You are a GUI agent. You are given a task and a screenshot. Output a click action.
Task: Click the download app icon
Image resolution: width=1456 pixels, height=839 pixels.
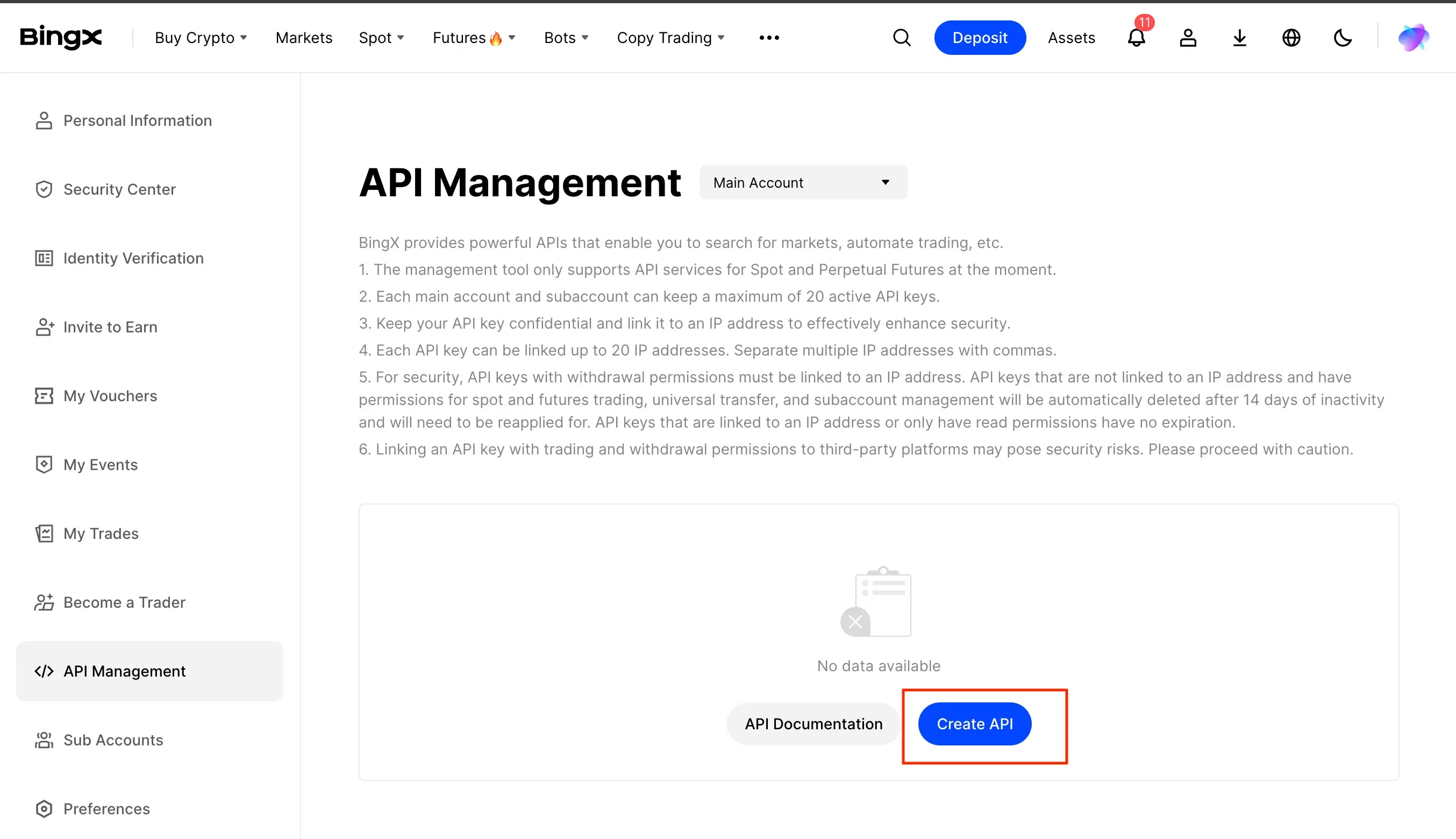tap(1239, 38)
